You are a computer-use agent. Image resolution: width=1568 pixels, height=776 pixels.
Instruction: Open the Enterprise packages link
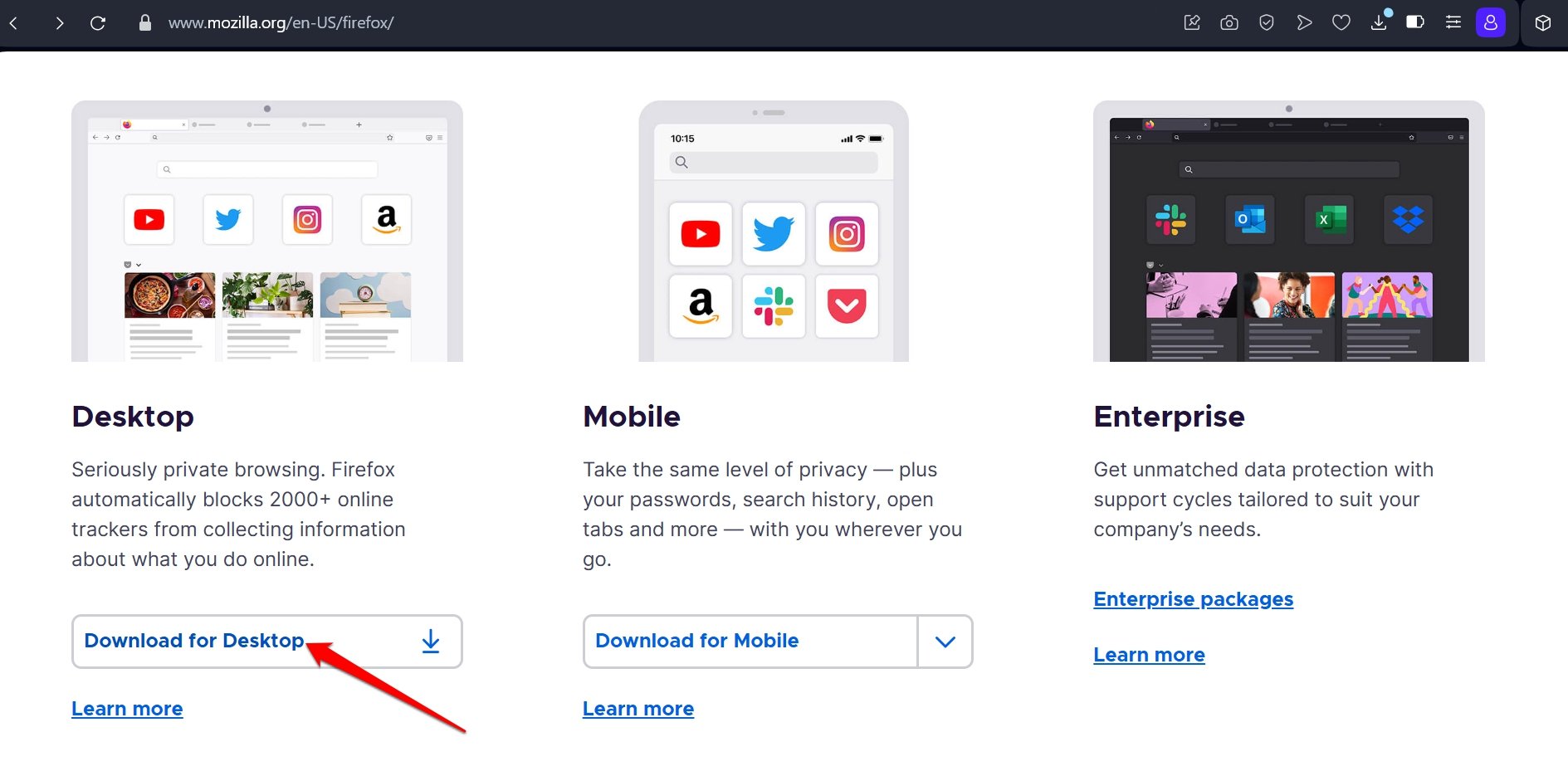coord(1193,599)
